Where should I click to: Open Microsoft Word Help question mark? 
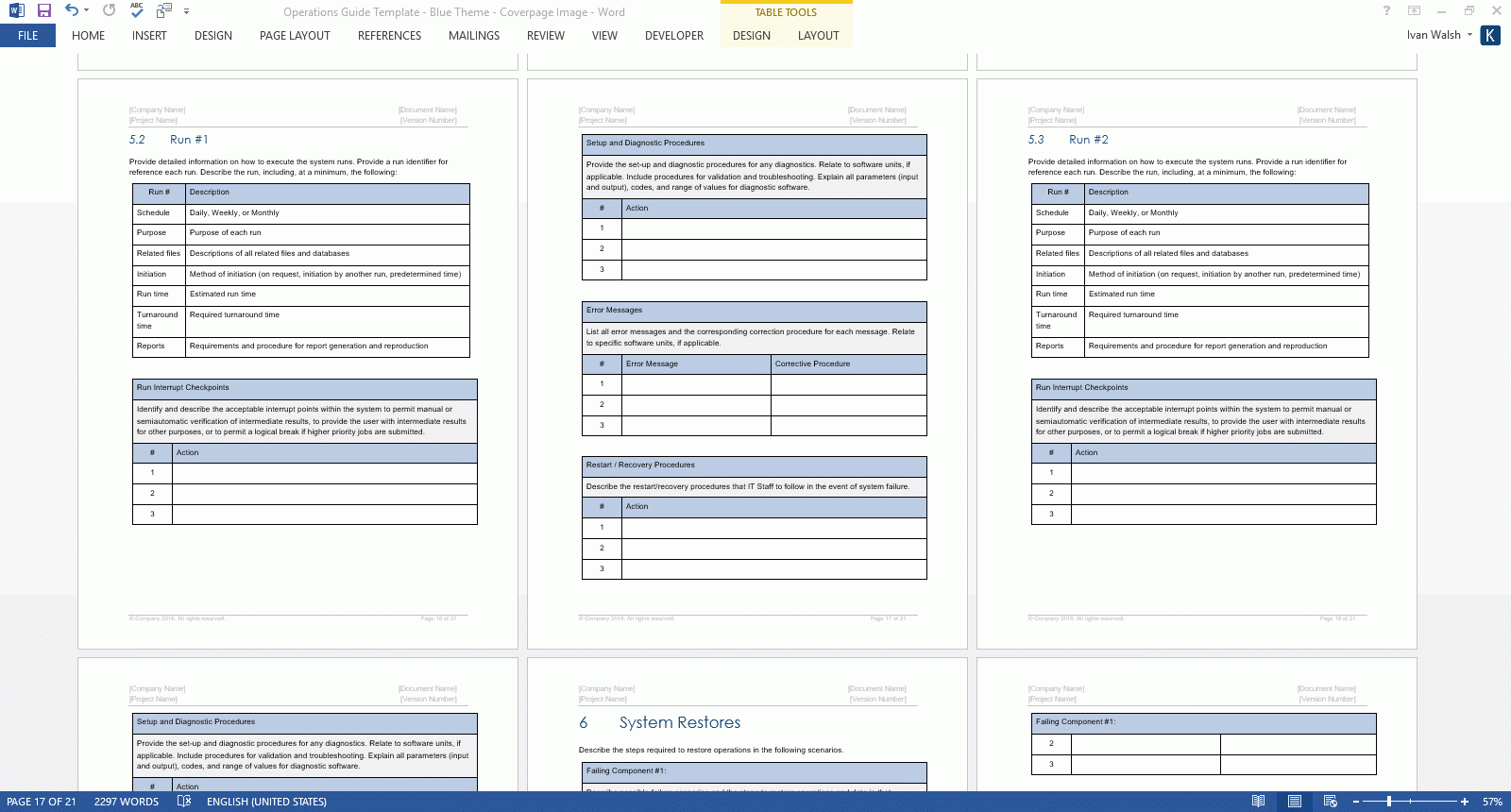pos(1386,10)
